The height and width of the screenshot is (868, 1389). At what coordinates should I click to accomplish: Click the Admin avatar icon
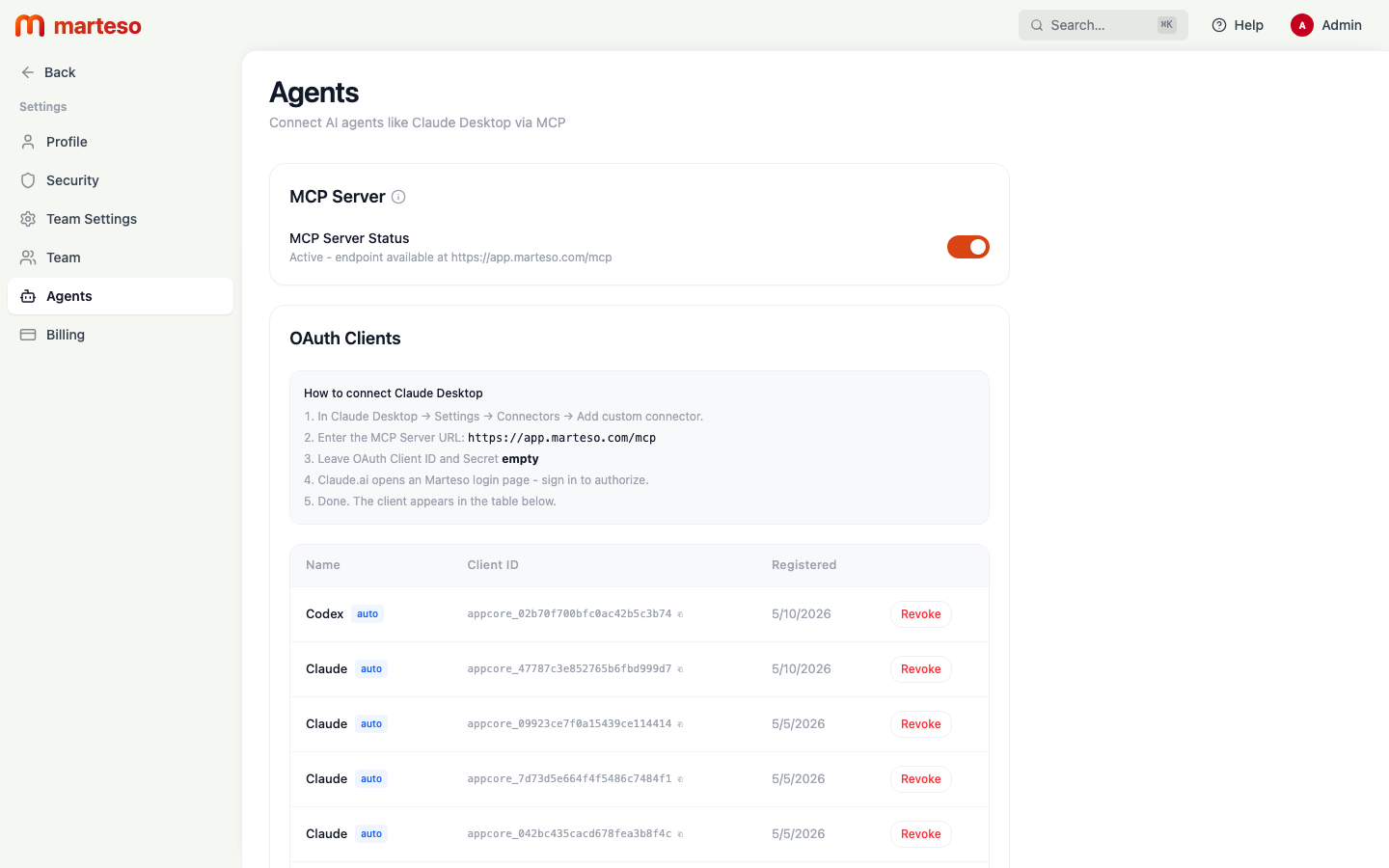click(1302, 25)
